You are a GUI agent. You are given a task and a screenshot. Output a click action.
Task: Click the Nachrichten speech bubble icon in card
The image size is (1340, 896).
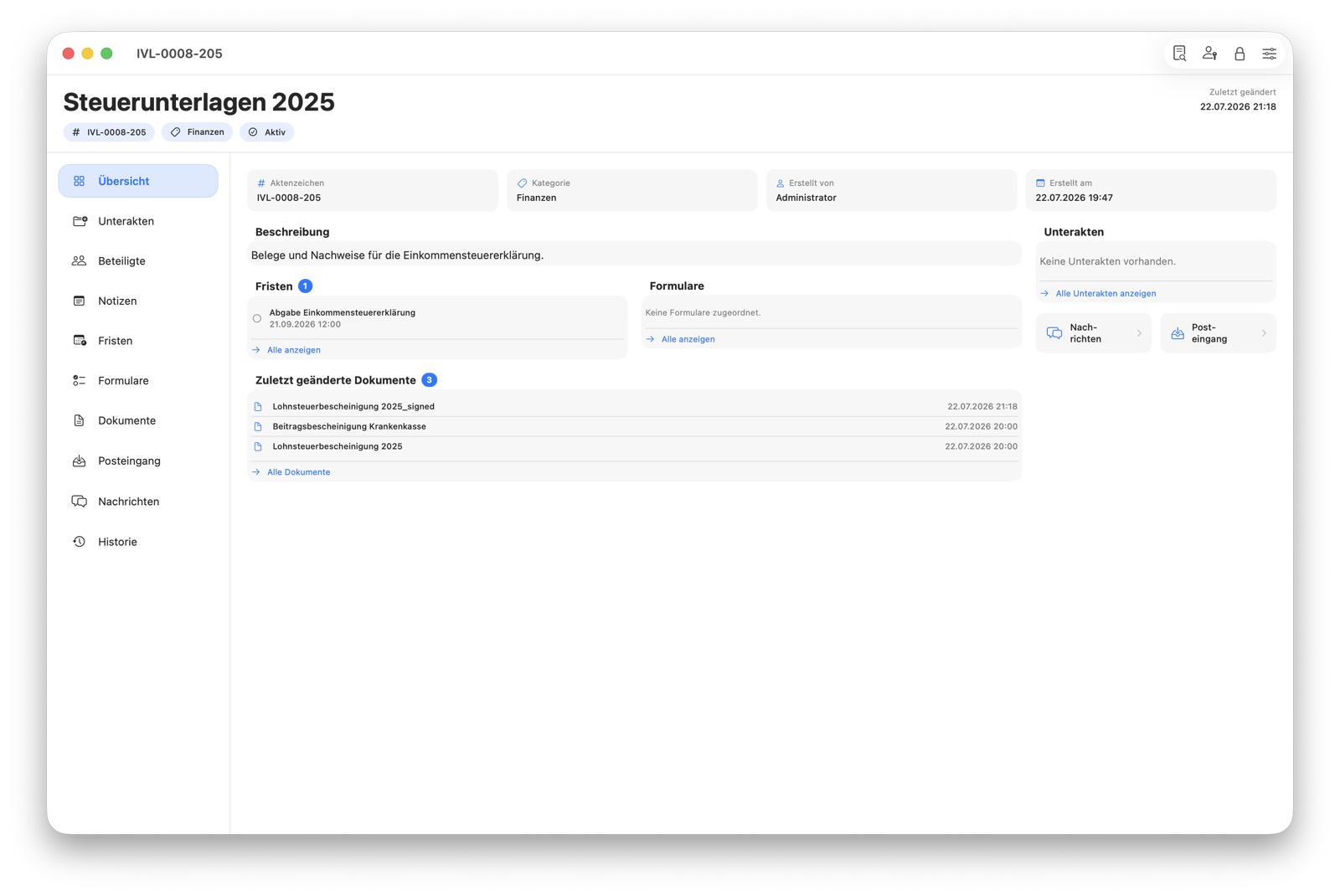[1054, 333]
